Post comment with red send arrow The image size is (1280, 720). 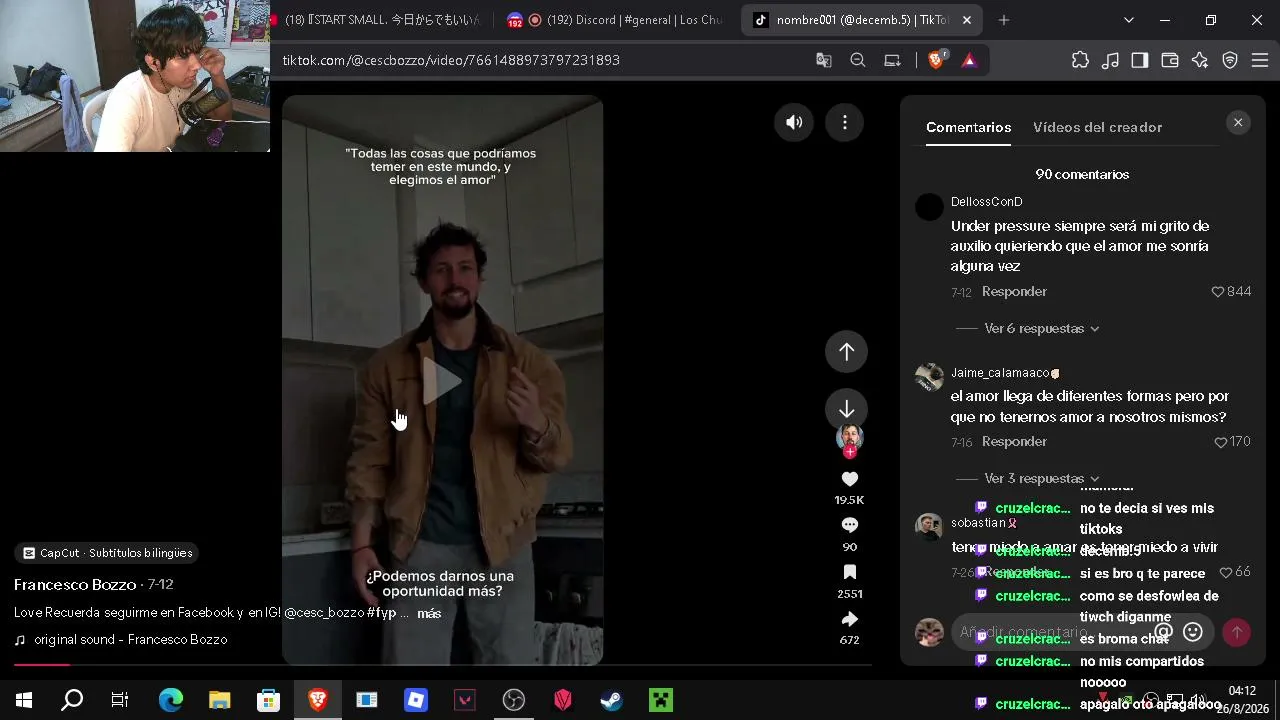click(1237, 632)
